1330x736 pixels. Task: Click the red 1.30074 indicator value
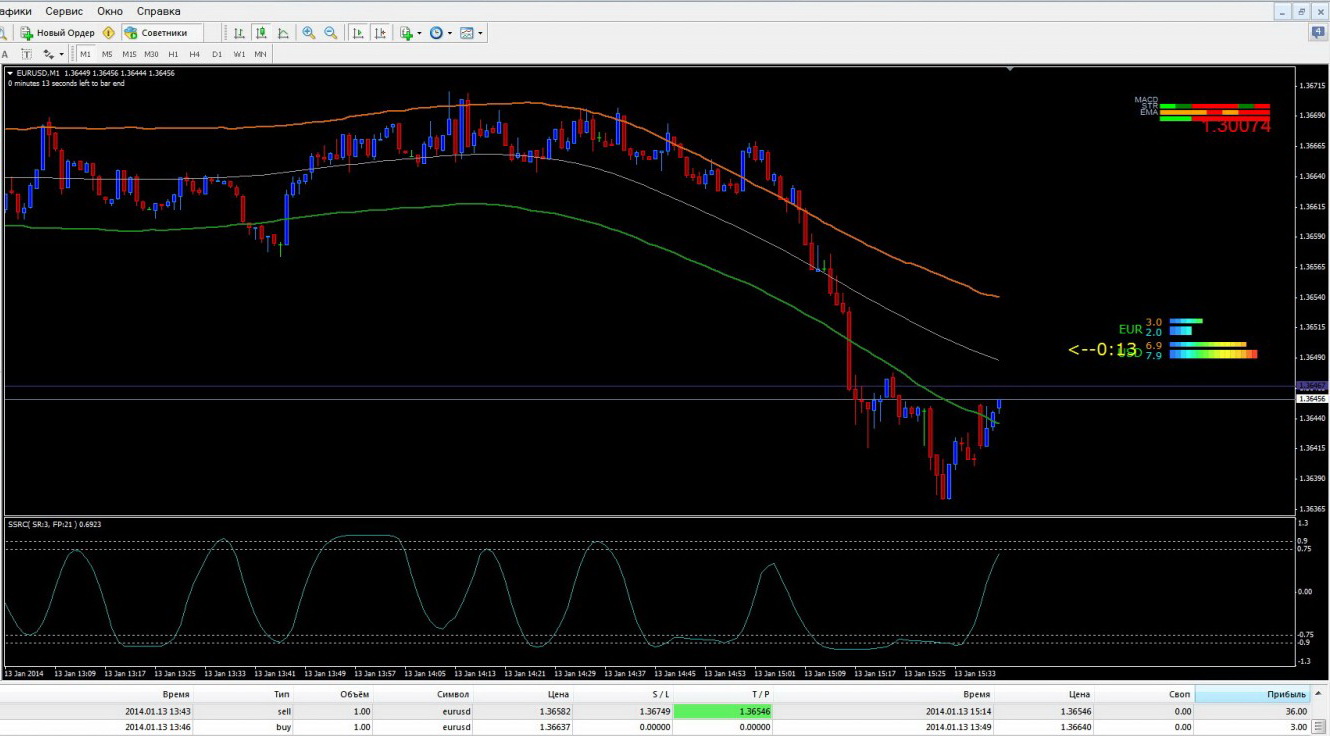1235,126
